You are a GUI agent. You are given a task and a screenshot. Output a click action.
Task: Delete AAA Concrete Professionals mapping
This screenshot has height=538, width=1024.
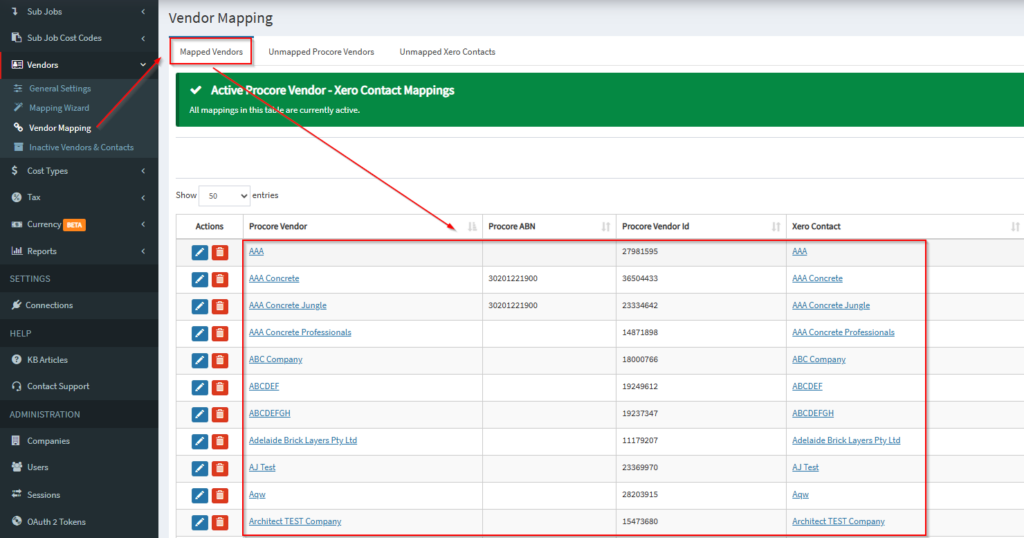[220, 333]
